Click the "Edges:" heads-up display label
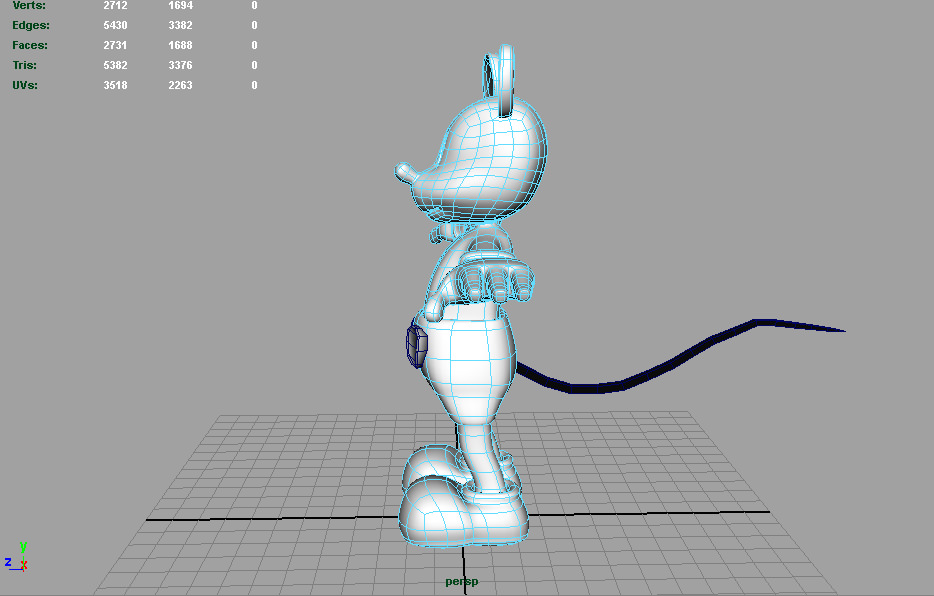Viewport: 934px width, 596px height. [x=31, y=25]
